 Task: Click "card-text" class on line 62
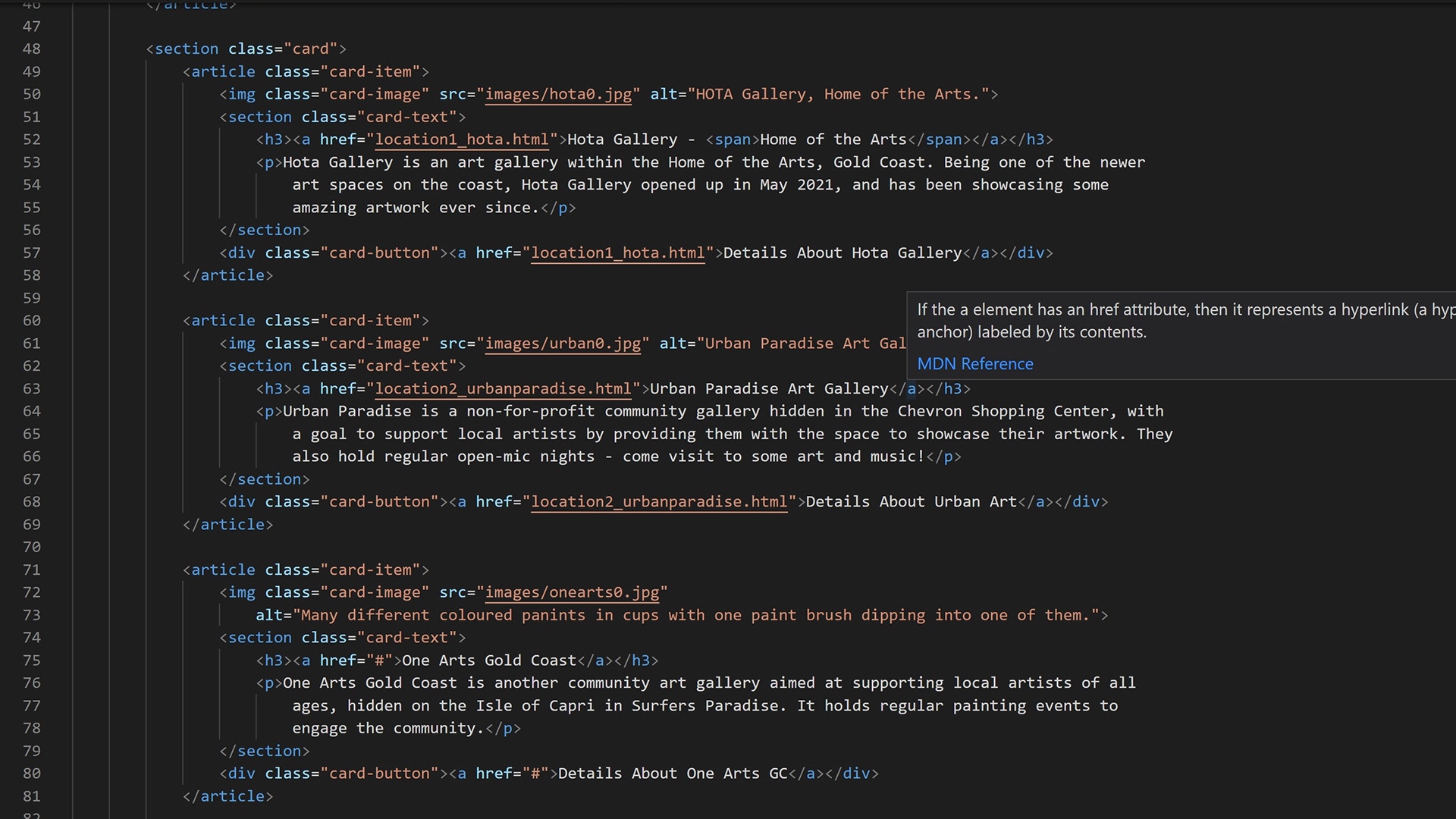coord(406,366)
